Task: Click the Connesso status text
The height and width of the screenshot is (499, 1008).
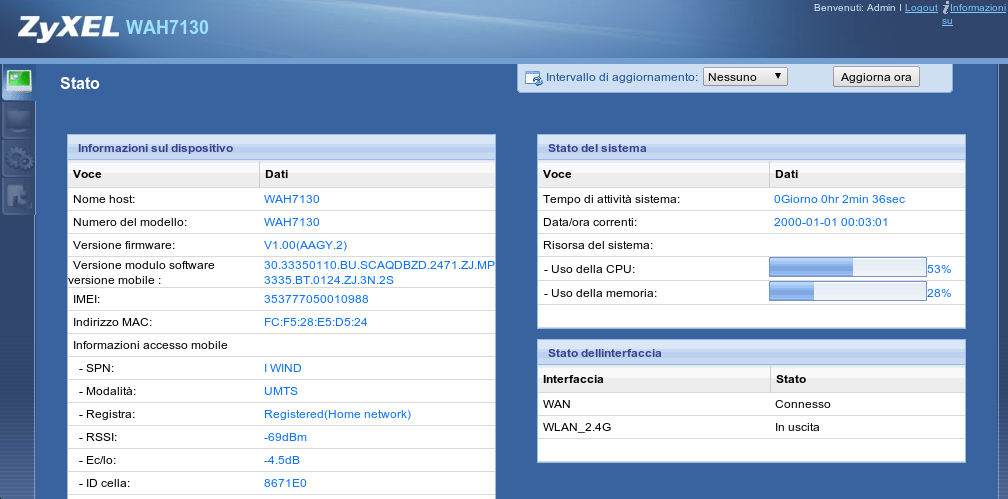Action: [x=803, y=404]
